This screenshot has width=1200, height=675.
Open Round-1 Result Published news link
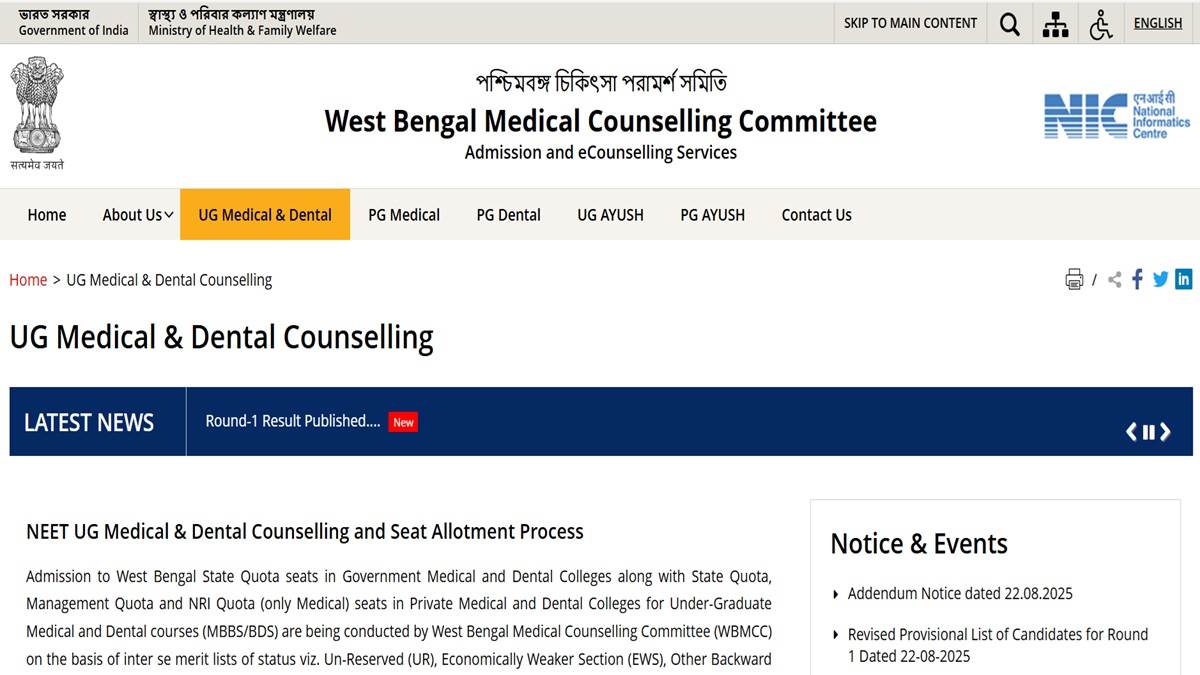293,421
